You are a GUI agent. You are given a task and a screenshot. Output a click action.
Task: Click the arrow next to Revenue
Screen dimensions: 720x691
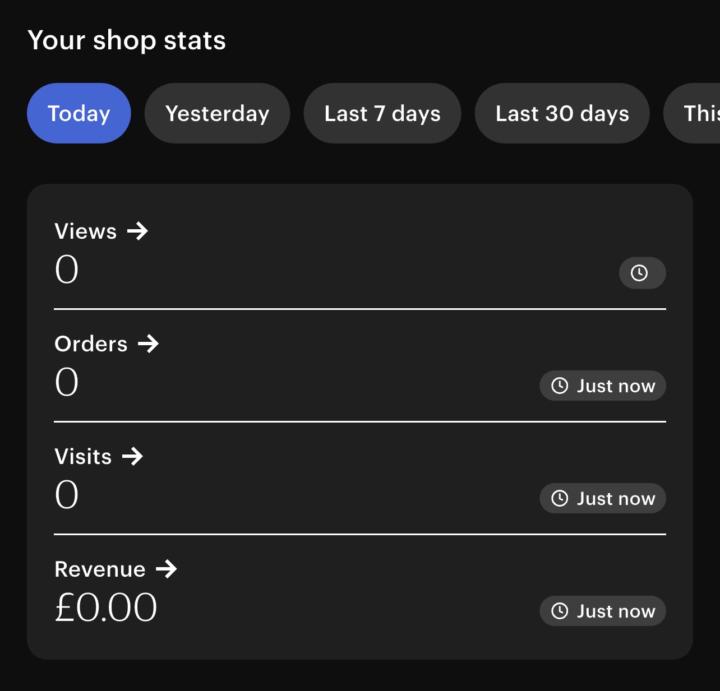click(x=166, y=569)
